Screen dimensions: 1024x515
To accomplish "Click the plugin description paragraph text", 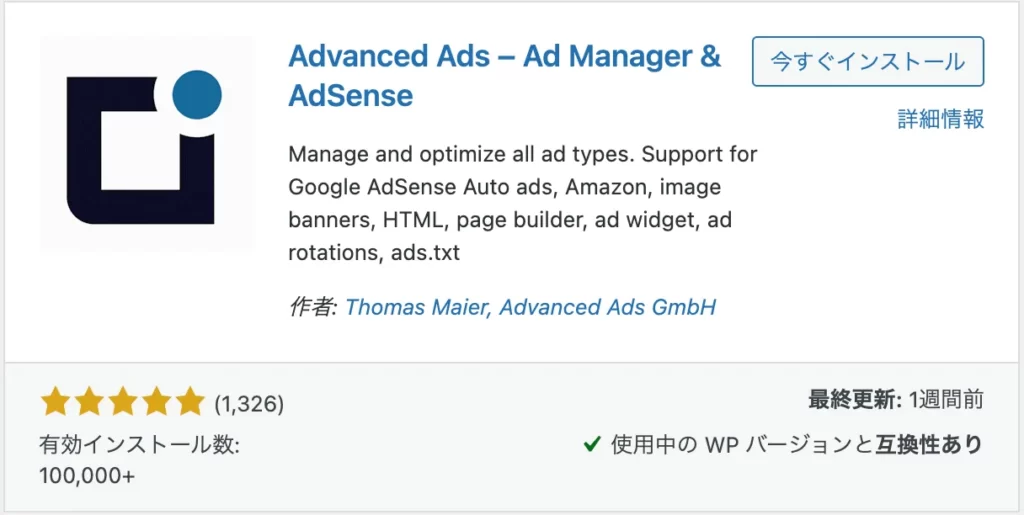I will pyautogui.click(x=522, y=204).
